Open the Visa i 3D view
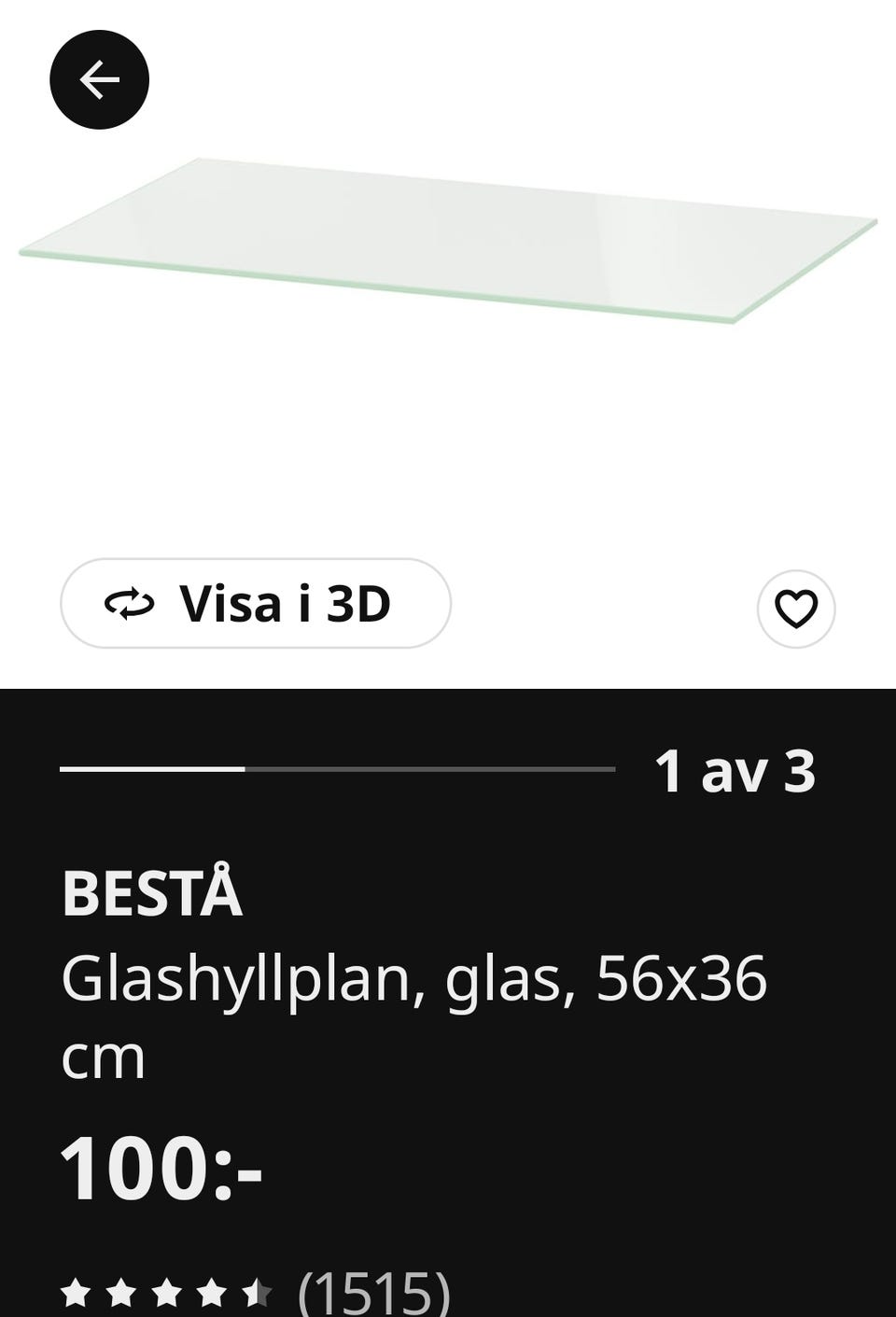896x1317 pixels. pos(255,604)
